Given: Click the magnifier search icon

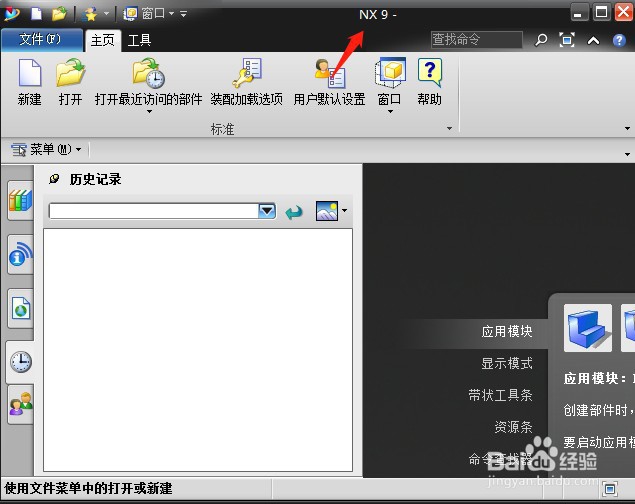Looking at the screenshot, I should [x=541, y=40].
